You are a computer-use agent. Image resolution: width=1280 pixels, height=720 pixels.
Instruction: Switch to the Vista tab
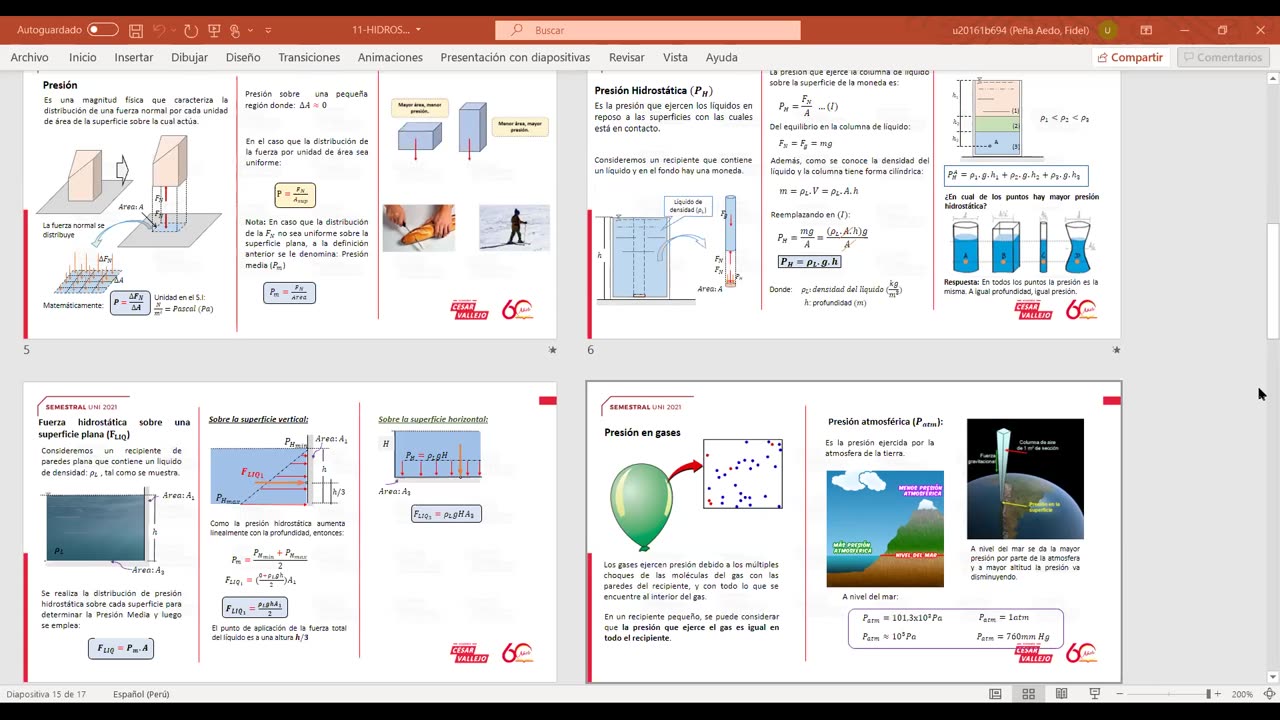pos(675,57)
